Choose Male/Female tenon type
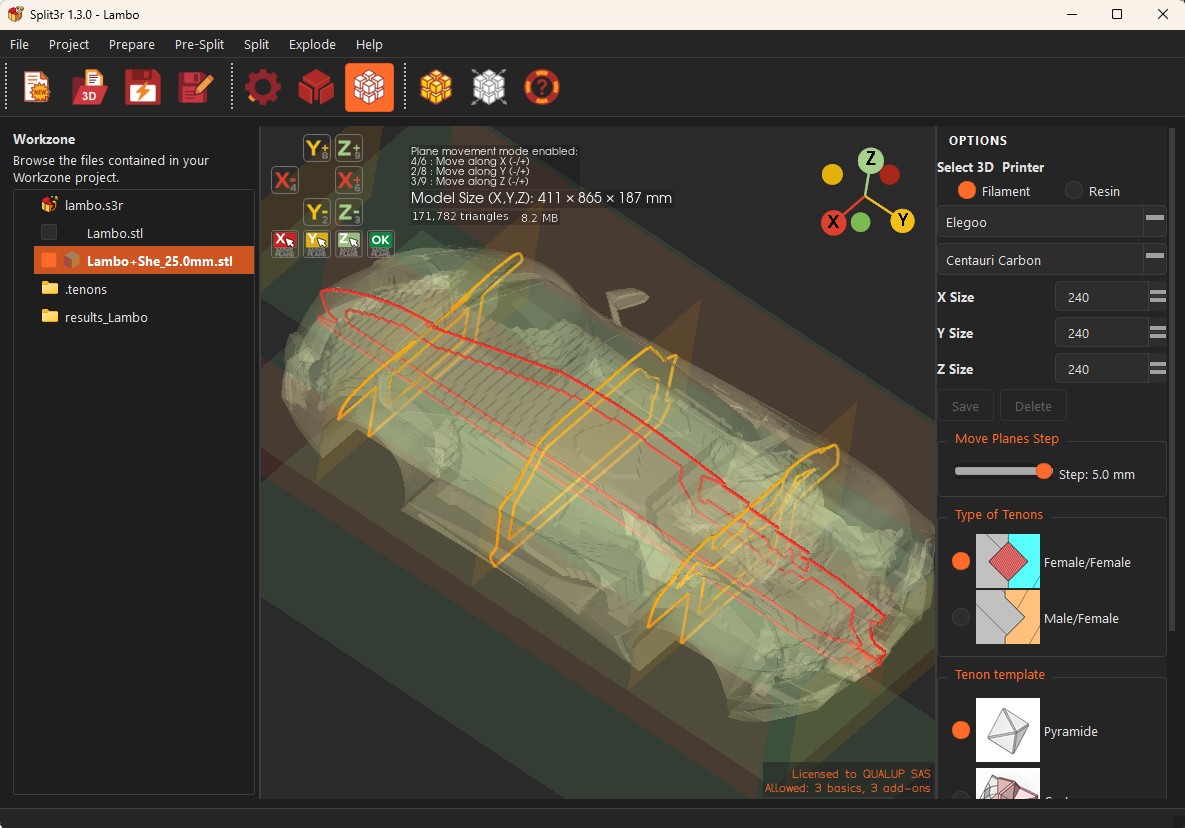Viewport: 1185px width, 828px height. pos(961,617)
